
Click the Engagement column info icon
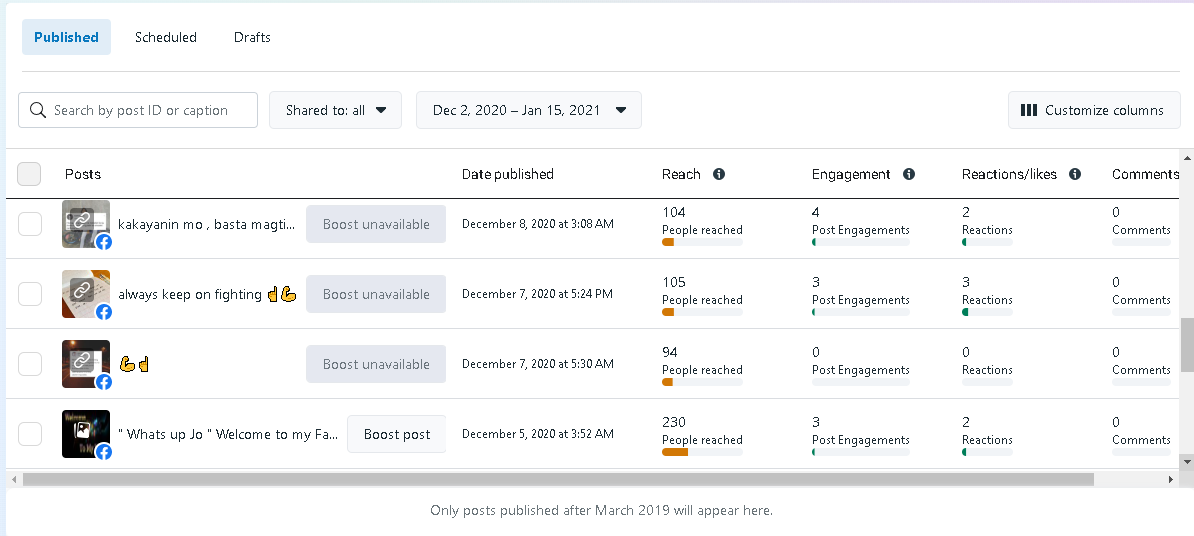tap(909, 174)
